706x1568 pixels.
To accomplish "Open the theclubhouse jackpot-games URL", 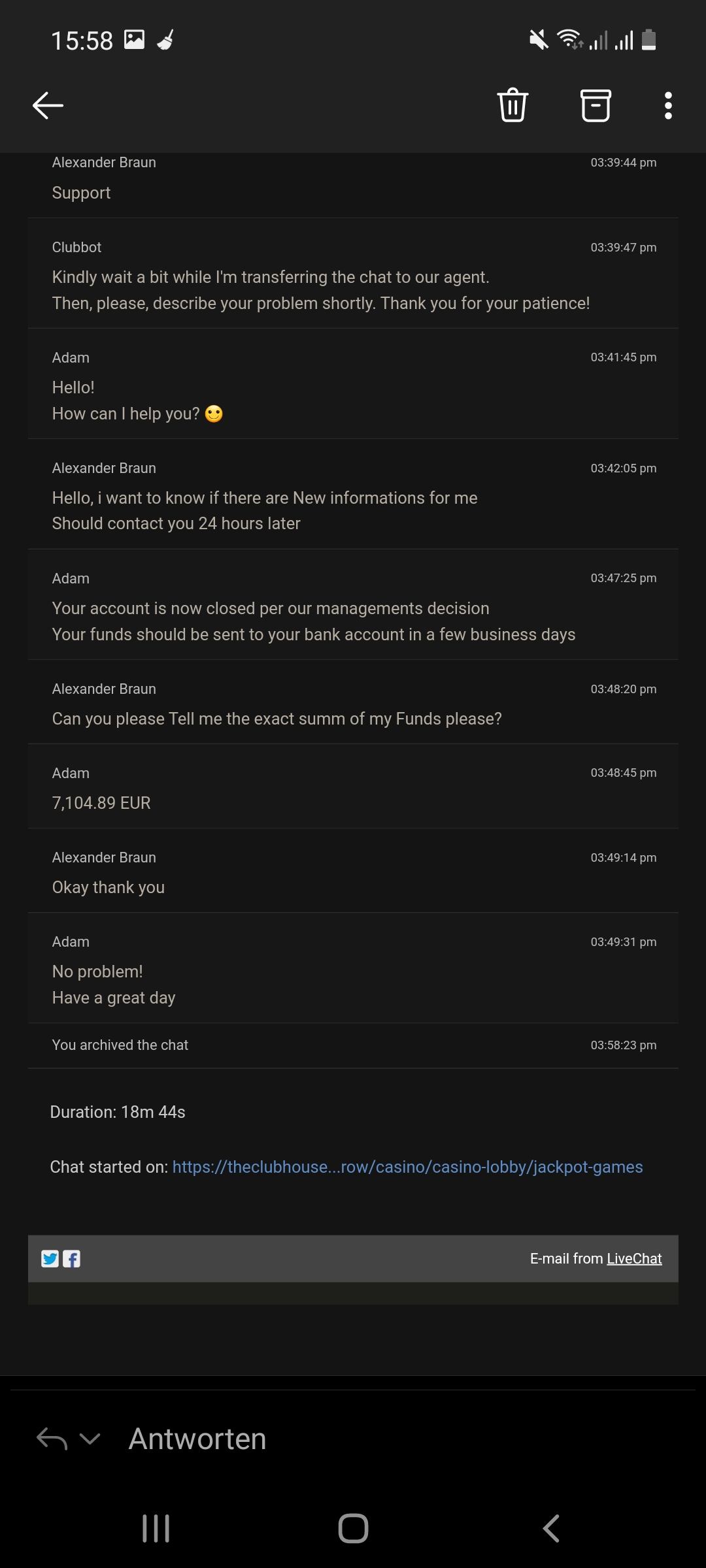I will pos(407,1167).
